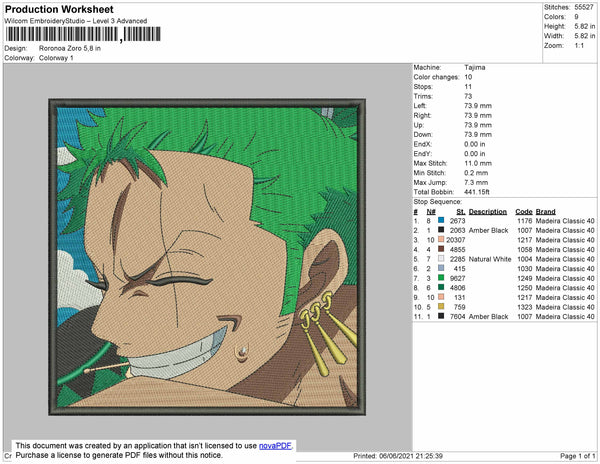Click the barcode under the worksheet title
Viewport: 600px width, 464px height.
click(83, 34)
